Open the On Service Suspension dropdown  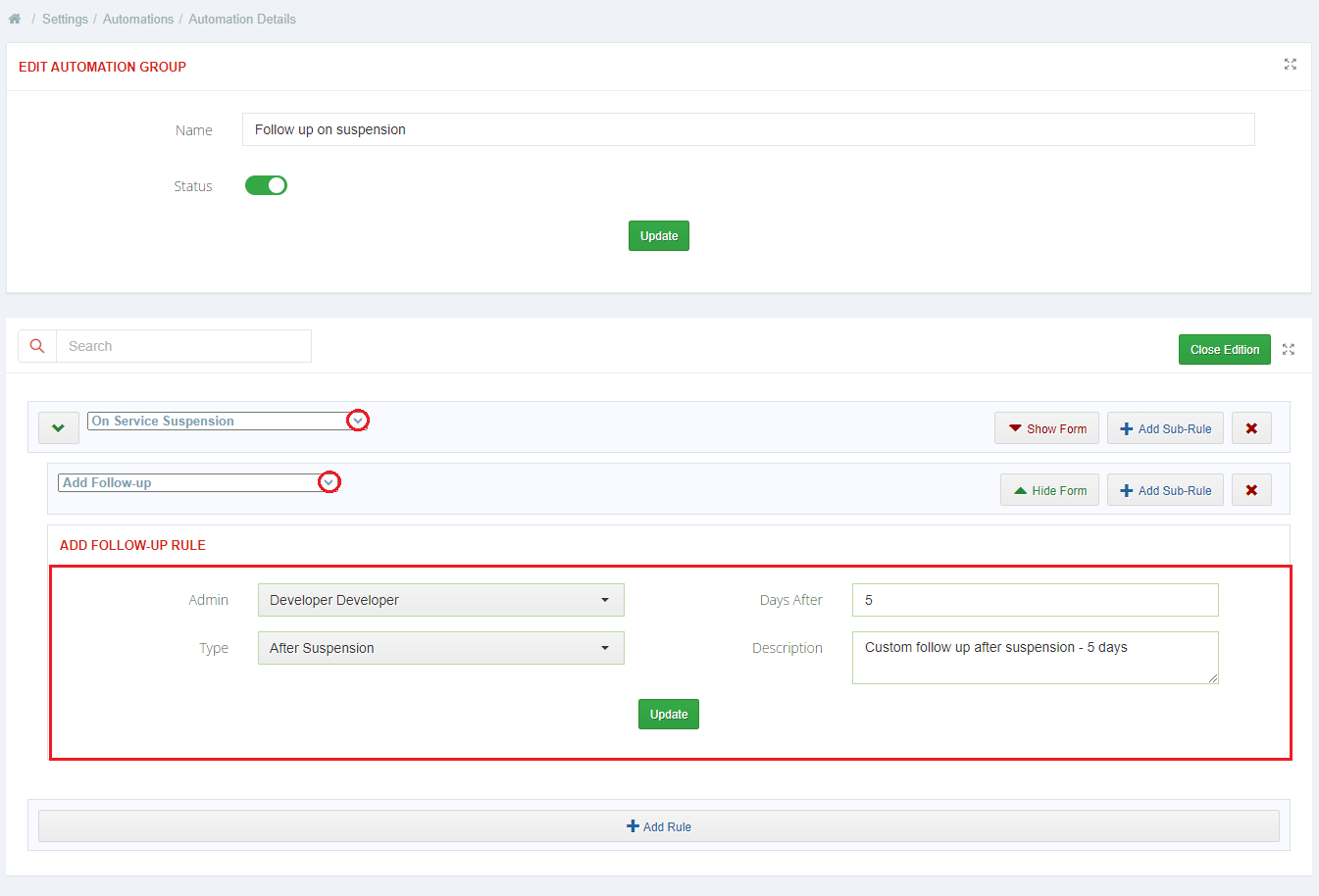tap(228, 421)
